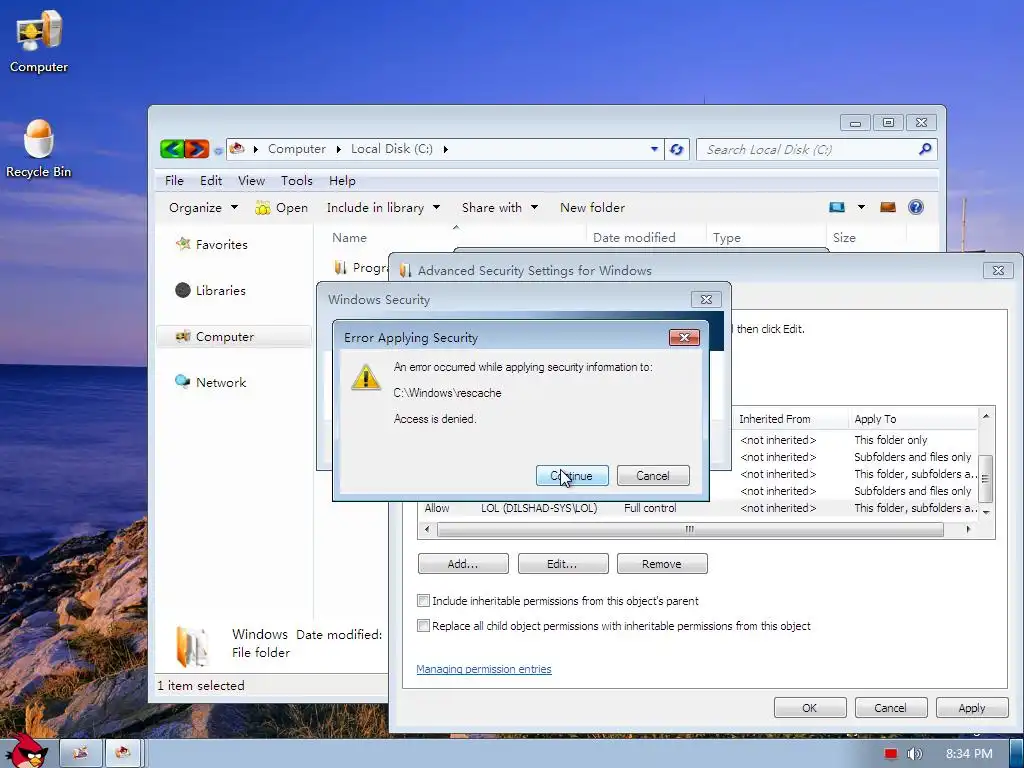Click Apply in Advanced Security Settings
Viewport: 1024px width, 768px height.
click(x=972, y=708)
